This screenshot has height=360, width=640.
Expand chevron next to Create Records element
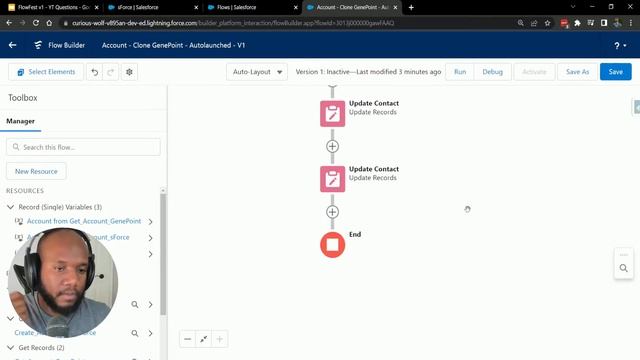(x=151, y=333)
